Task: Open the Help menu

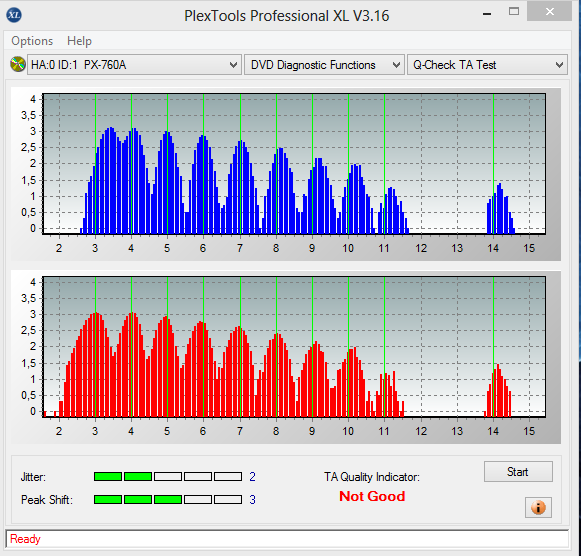Action: tap(79, 41)
